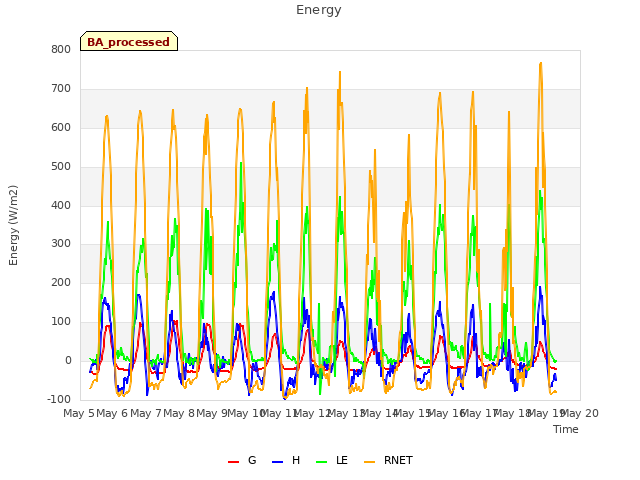Click the highest RNET peak on May 19

541,63
